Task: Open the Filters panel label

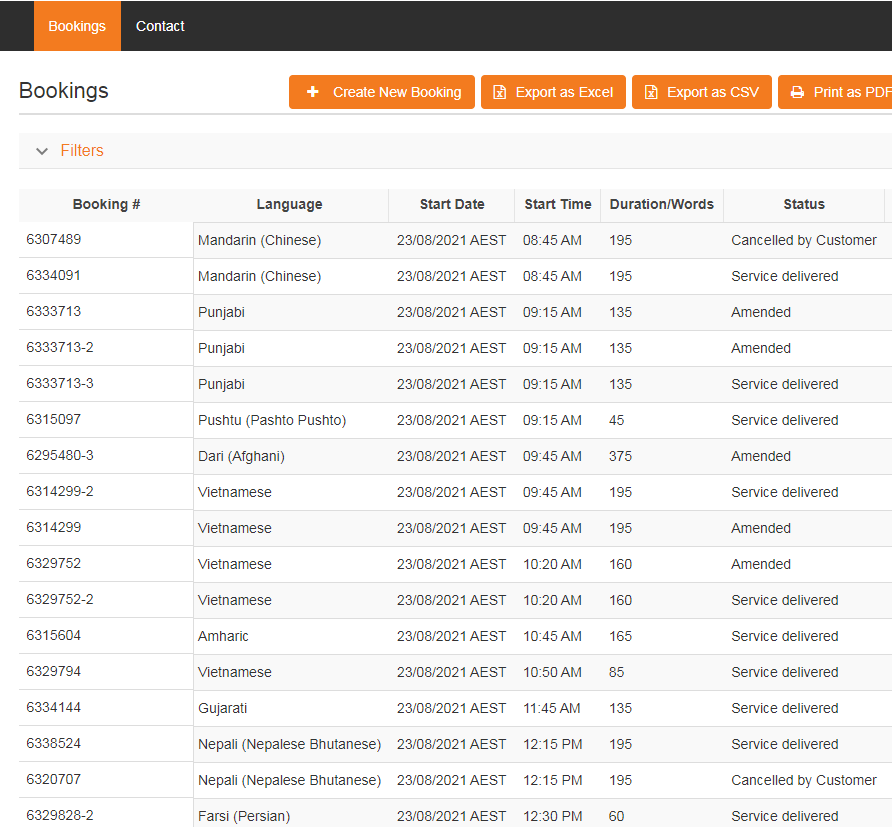Action: [82, 151]
